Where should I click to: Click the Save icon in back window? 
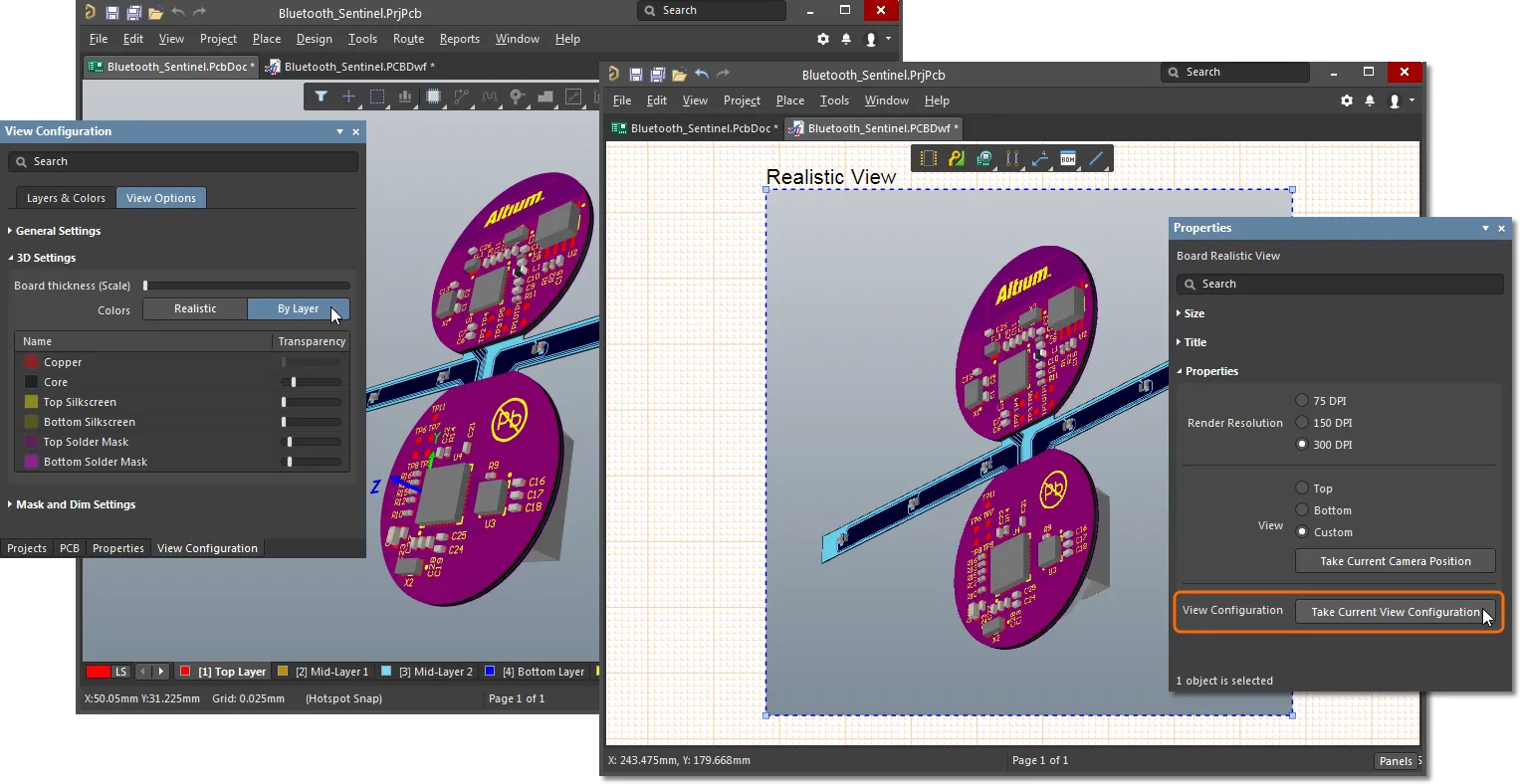[x=111, y=13]
